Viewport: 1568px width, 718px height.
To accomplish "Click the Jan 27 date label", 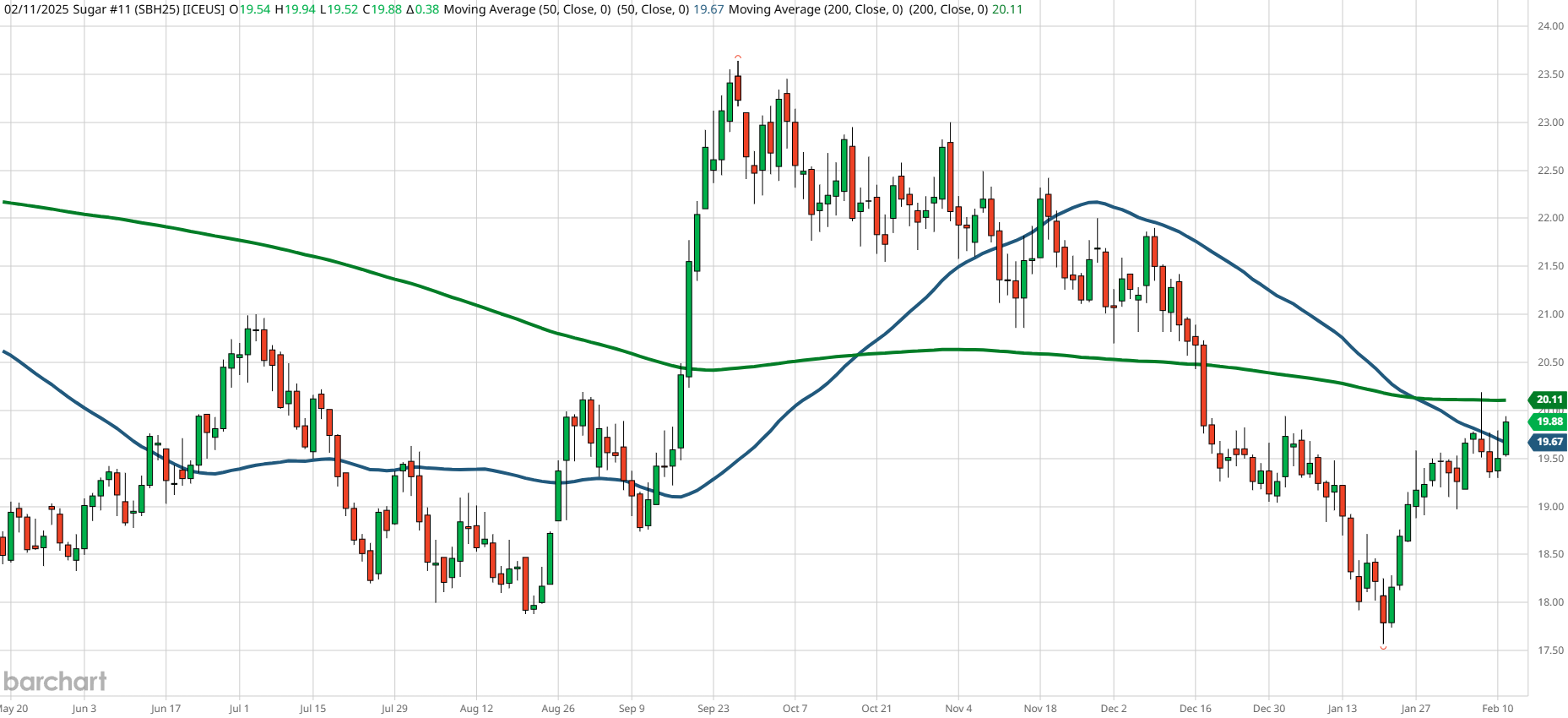I will tap(1416, 709).
